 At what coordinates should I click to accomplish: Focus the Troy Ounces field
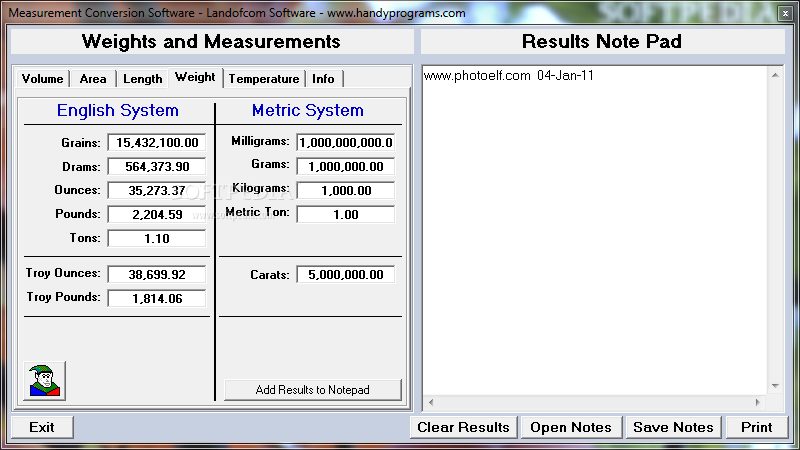pos(157,274)
